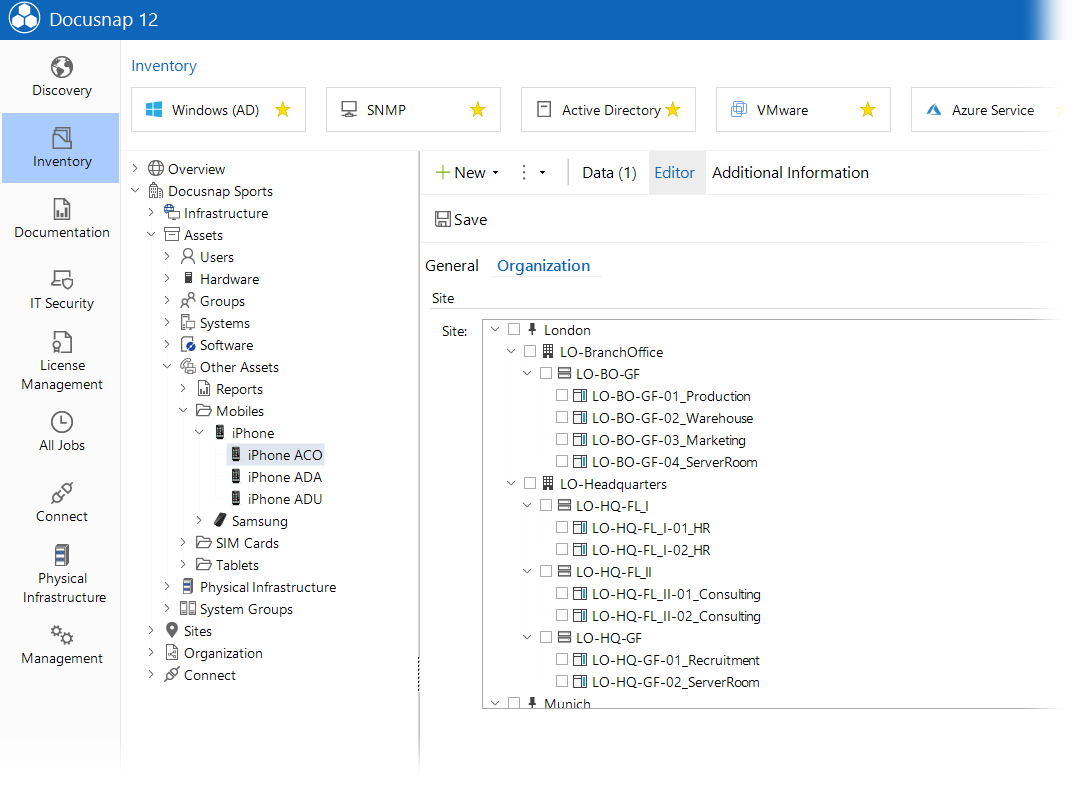Start Active Directory inventory tile
Viewport: 1088px width, 798px height.
coord(609,110)
